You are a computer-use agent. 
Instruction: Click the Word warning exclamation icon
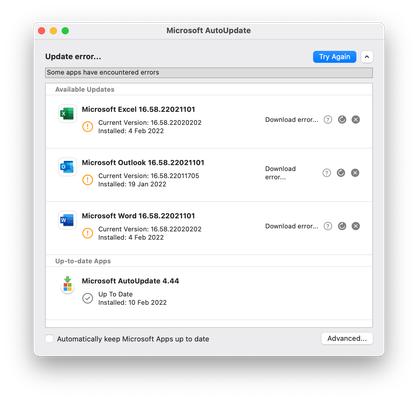click(88, 233)
